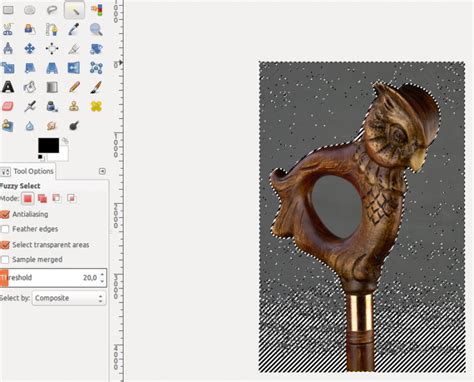Image resolution: width=474 pixels, height=382 pixels.
Task: Select the Pencil tool
Action: click(x=74, y=87)
